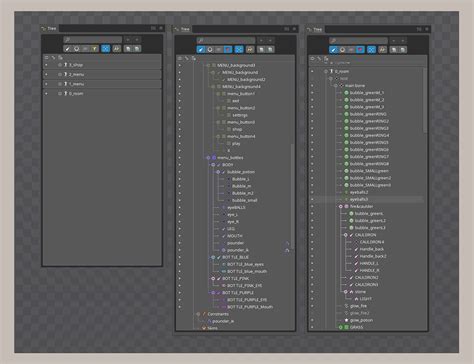474x364 pixels.
Task: Select the glow_potion tree item
Action: [x=361, y=320]
